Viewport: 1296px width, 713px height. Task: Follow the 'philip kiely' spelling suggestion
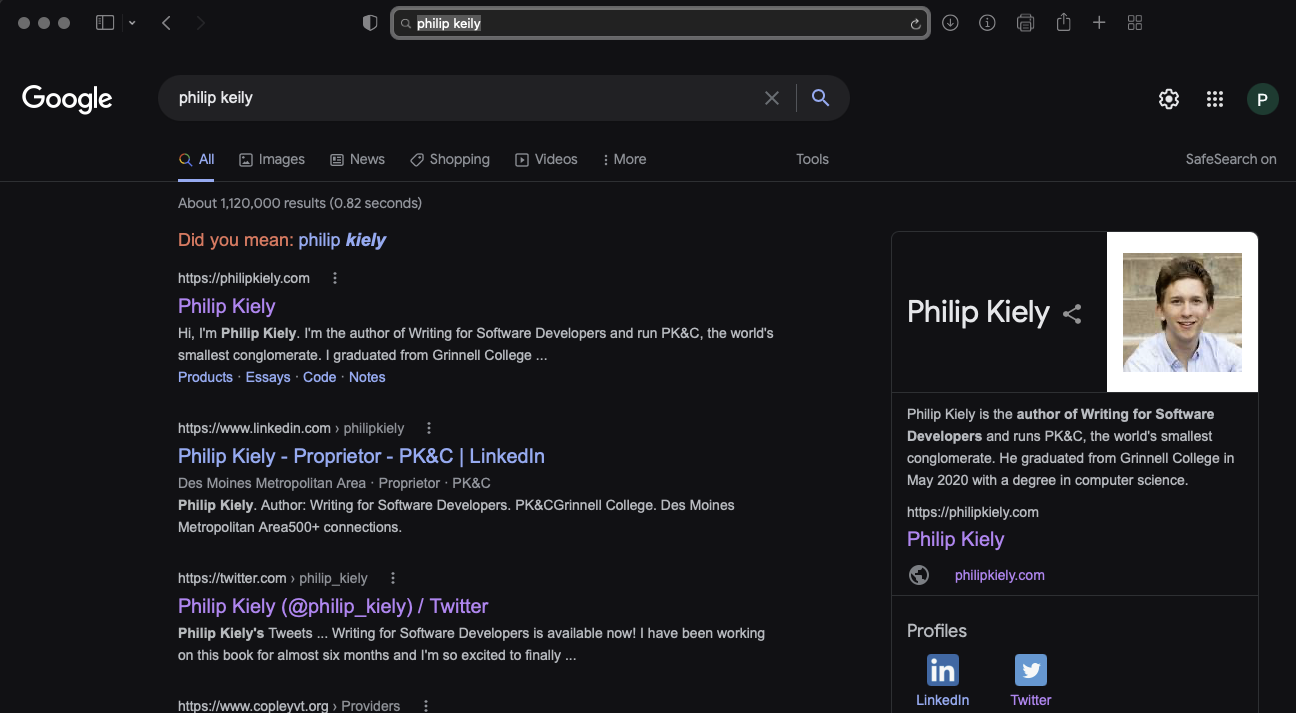(339, 240)
